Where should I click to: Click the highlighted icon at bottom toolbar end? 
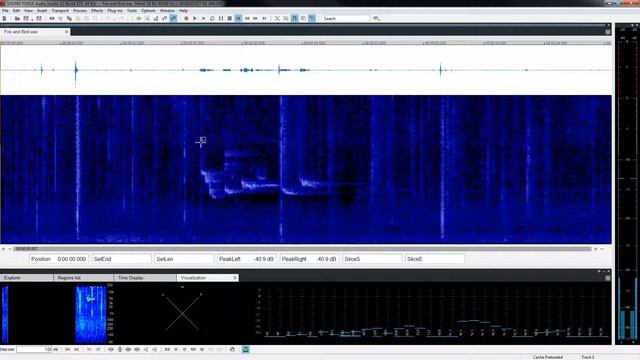coord(245,349)
